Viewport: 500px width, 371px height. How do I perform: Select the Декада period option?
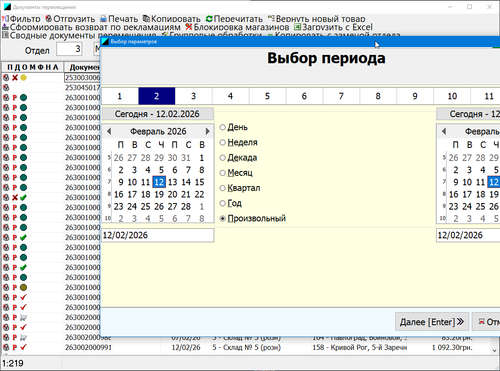point(238,158)
